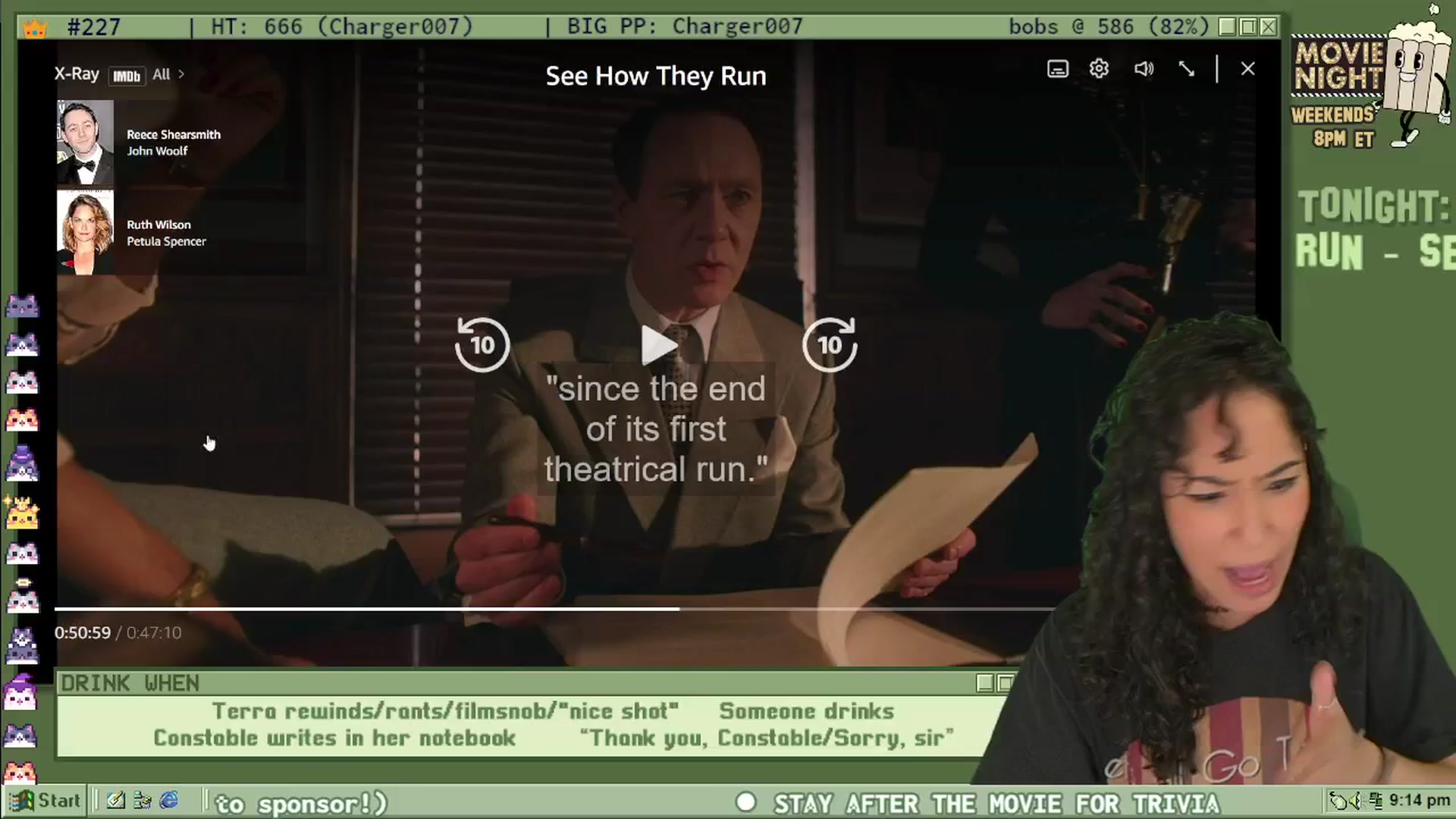Mute the player volume speaker icon
Viewport: 1456px width, 819px height.
click(1144, 69)
